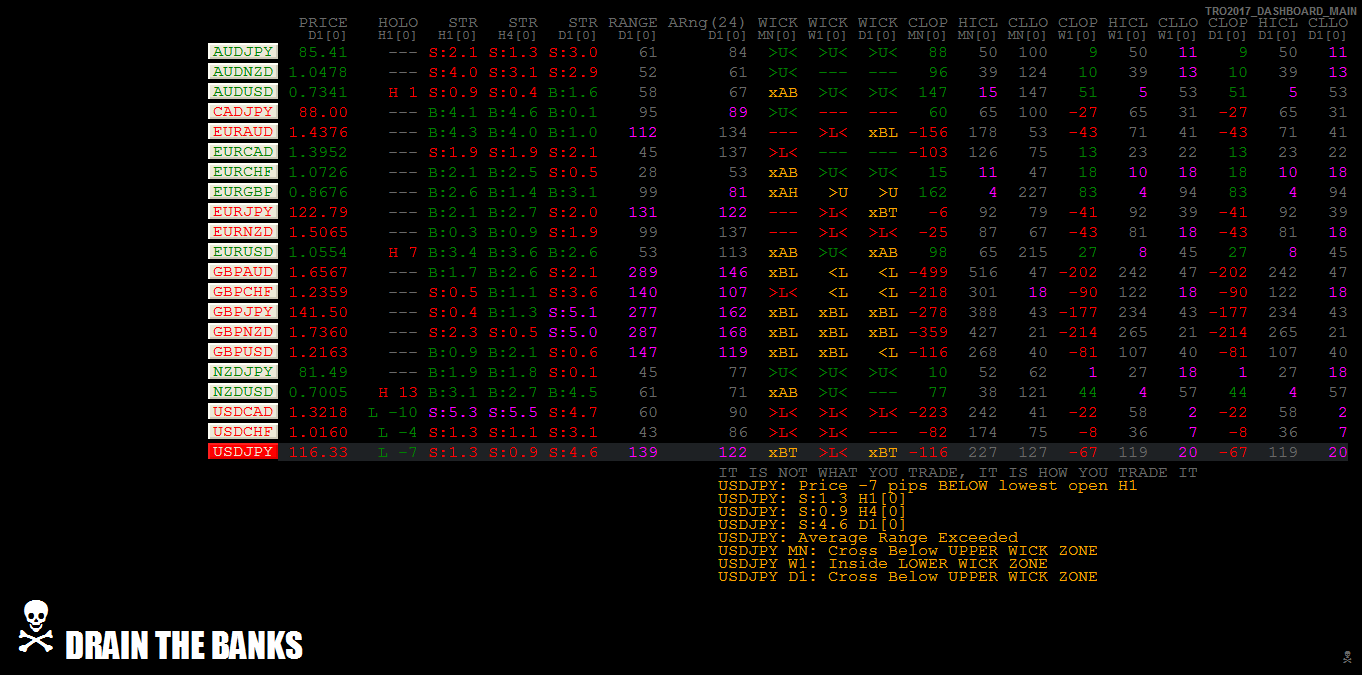Click the 'L -10' value in USDCAD row
The width and height of the screenshot is (1362, 675).
tap(393, 412)
